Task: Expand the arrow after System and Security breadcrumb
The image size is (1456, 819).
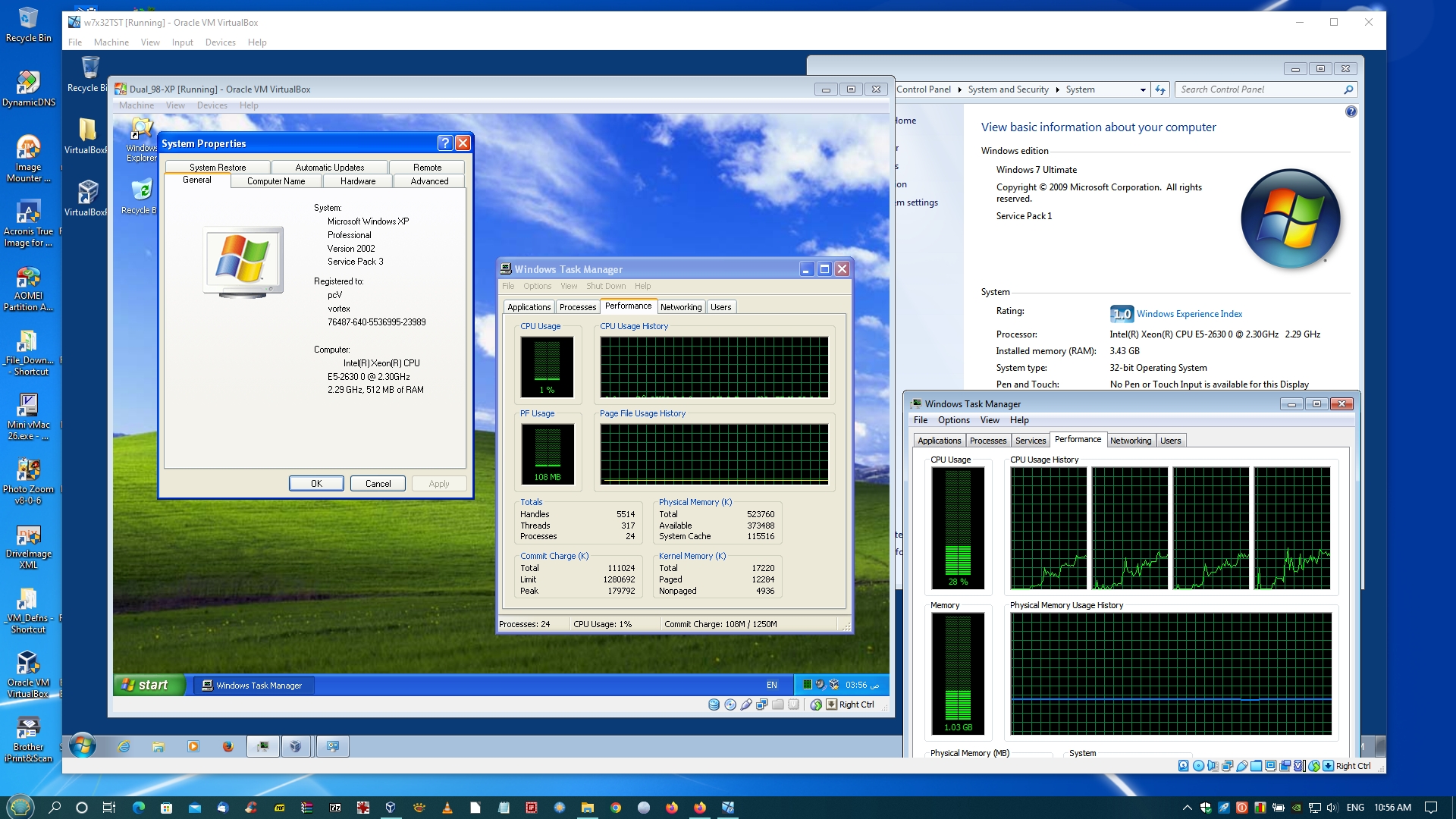Action: [x=1057, y=89]
